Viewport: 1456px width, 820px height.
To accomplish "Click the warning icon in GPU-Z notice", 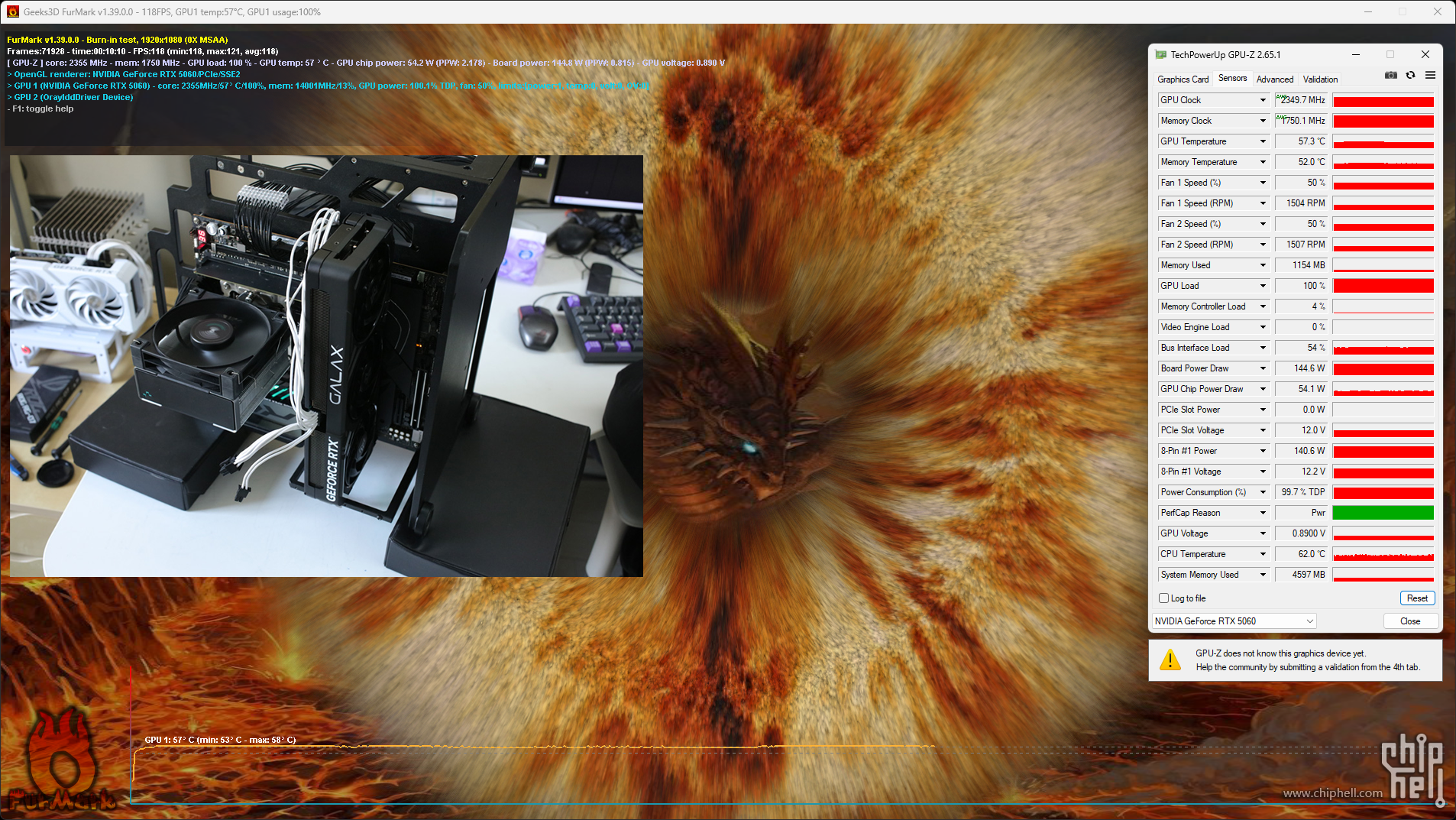I will pos(1170,660).
